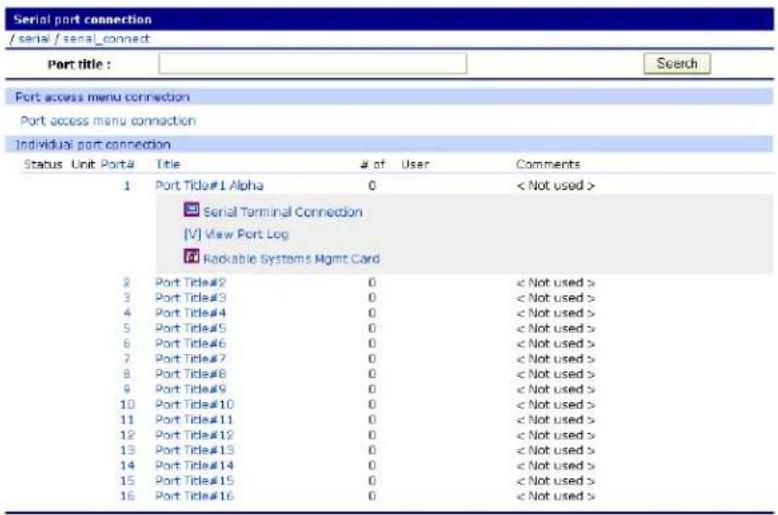Select Port Title#10 link

tap(194, 404)
